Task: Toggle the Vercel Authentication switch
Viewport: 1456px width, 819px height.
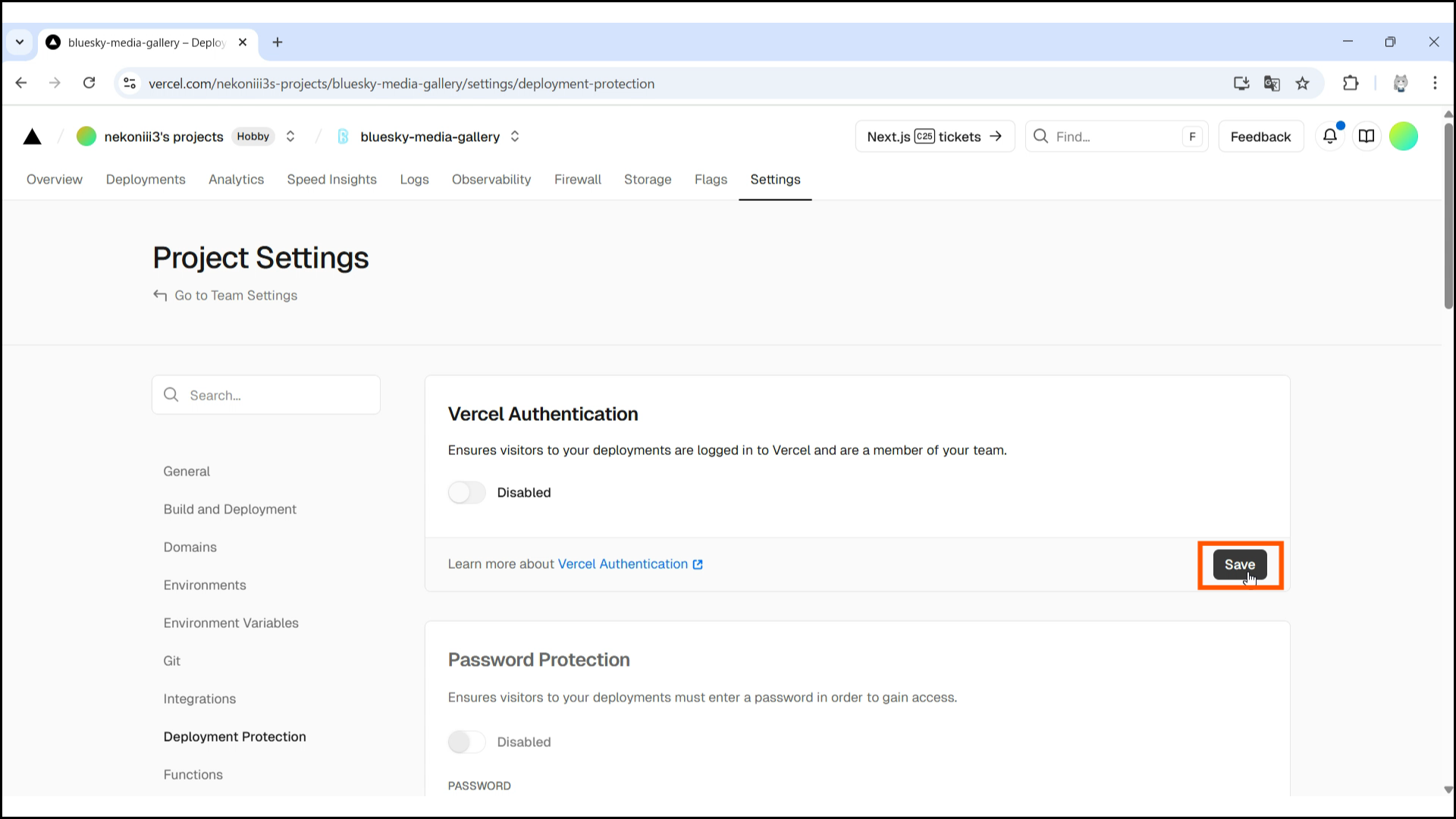Action: tap(466, 492)
